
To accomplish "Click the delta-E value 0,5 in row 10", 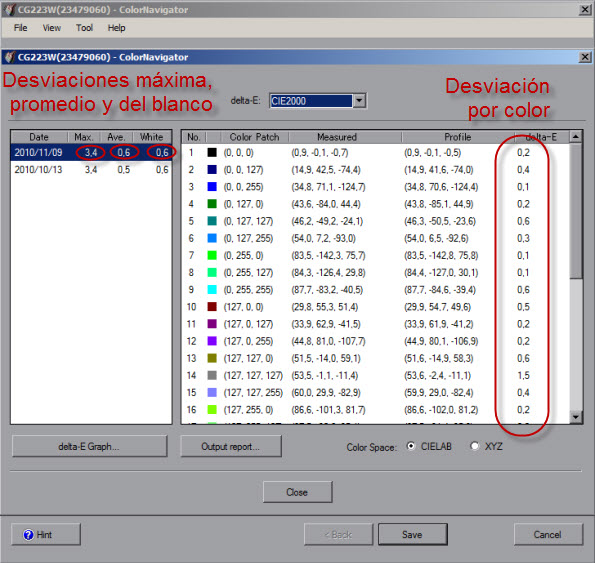I will [523, 307].
